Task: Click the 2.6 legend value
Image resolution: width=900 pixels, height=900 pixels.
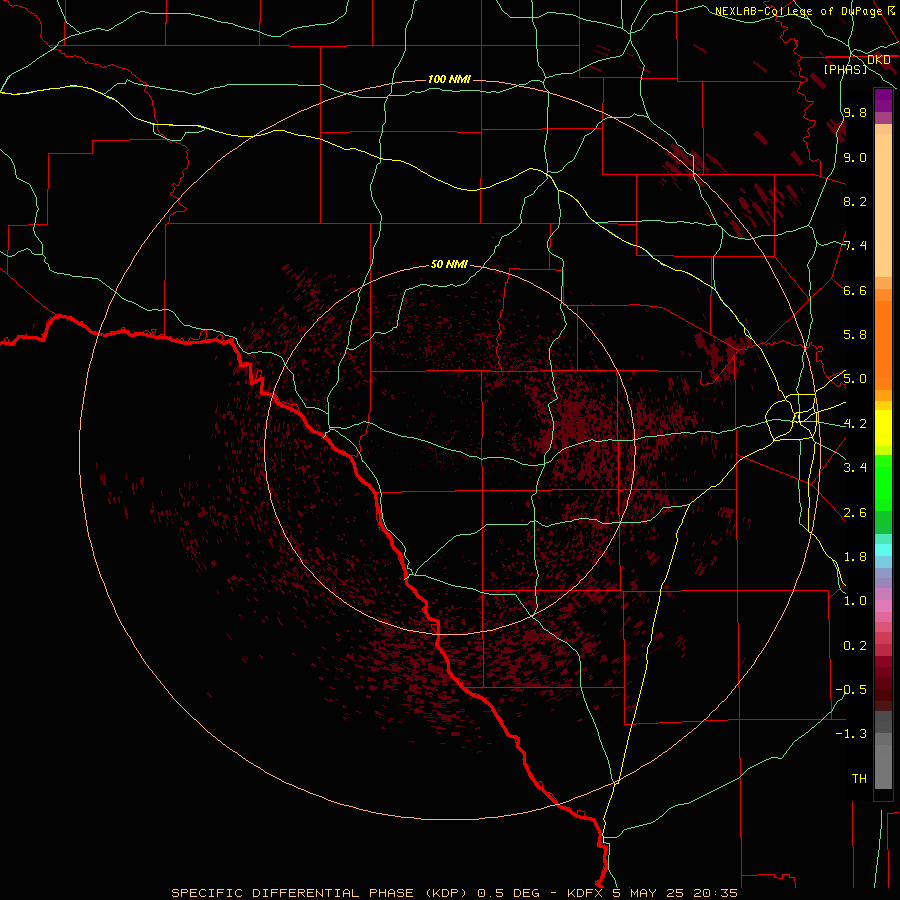Action: pyautogui.click(x=855, y=513)
